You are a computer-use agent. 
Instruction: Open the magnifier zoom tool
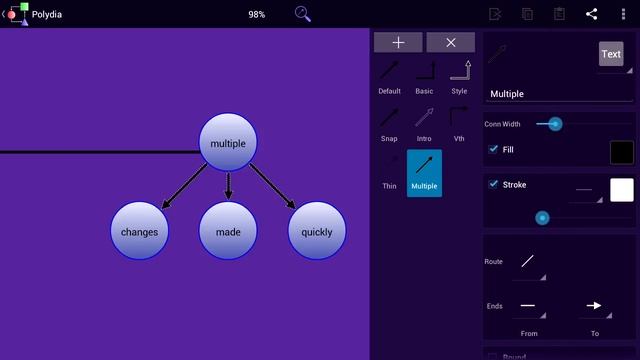click(x=302, y=14)
